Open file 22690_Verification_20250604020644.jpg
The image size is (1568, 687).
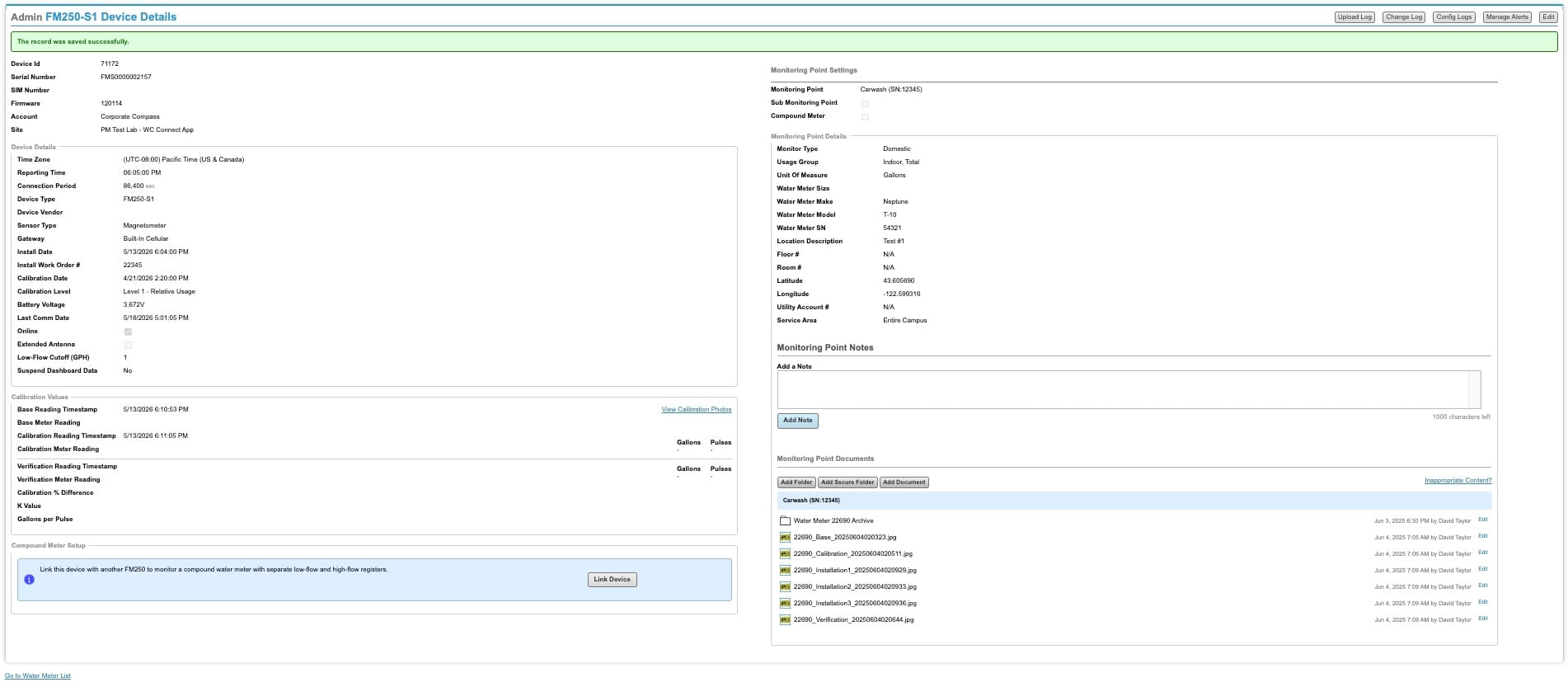[x=853, y=620]
